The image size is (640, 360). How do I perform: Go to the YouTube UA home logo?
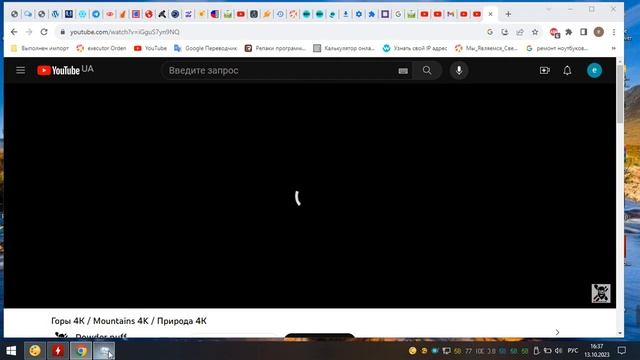(x=65, y=70)
